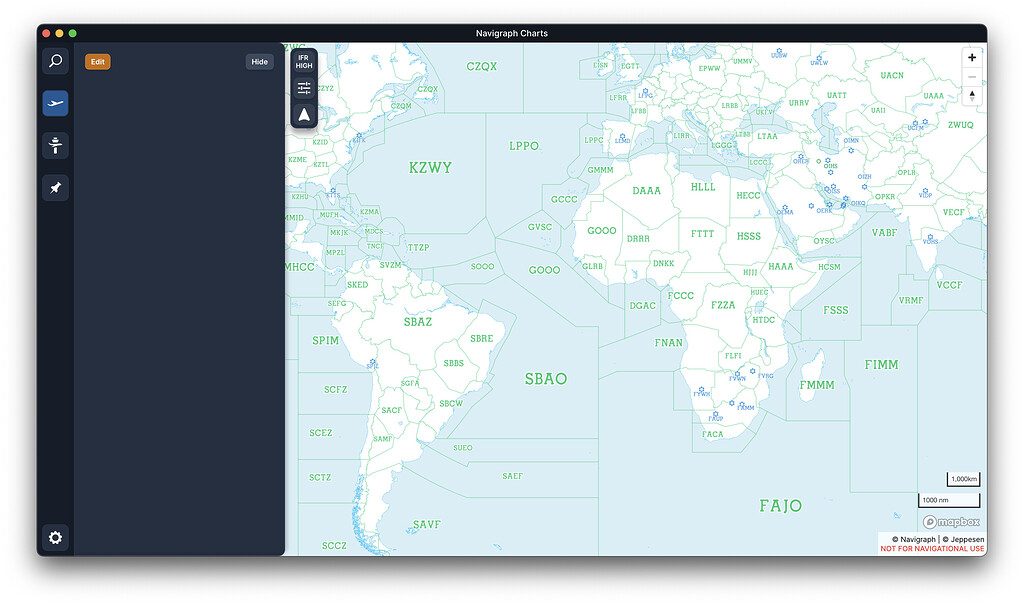Open the flight planning airplane panel
Viewport: 1024px width, 605px height.
[55, 103]
